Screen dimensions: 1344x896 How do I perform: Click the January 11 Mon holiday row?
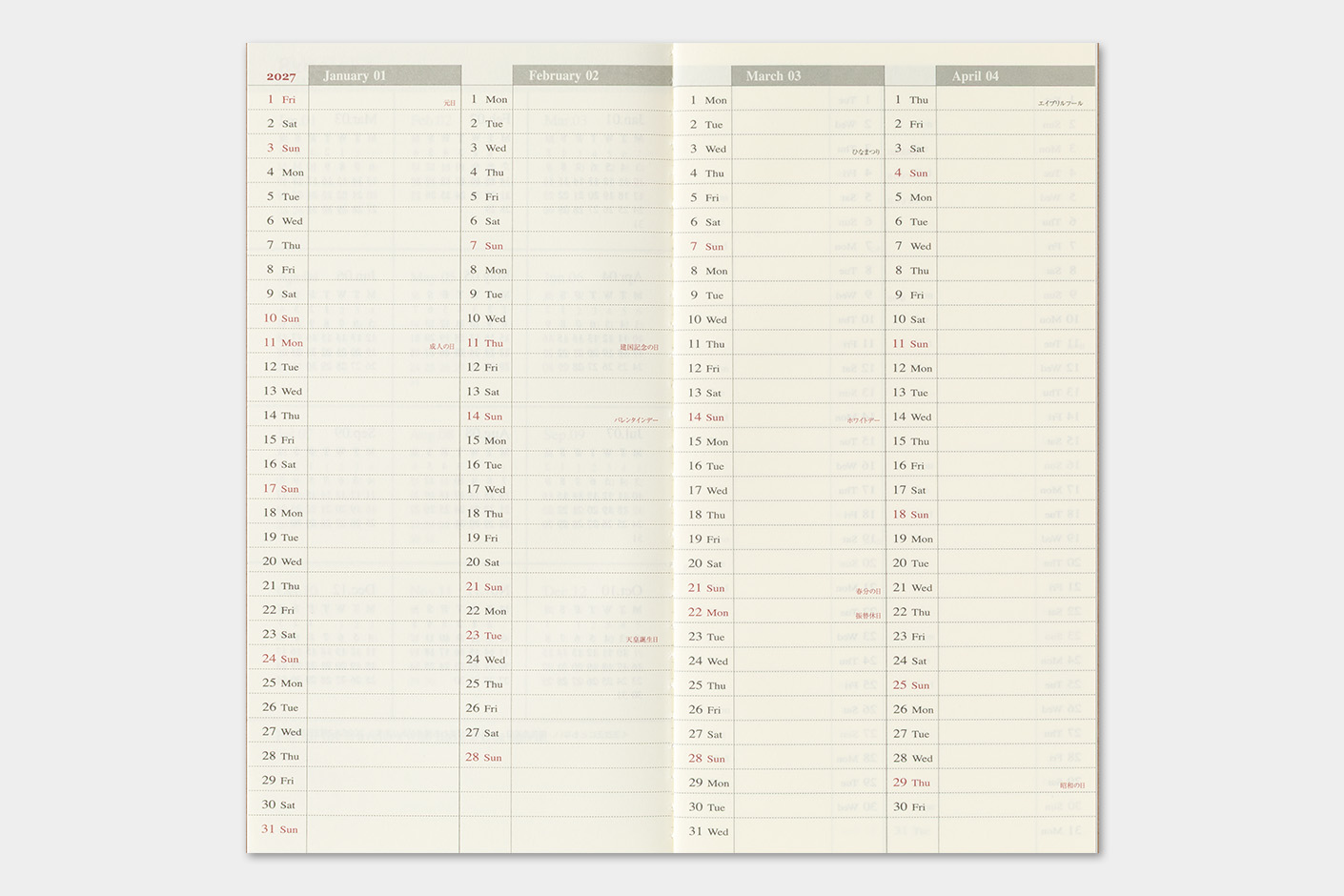pyautogui.click(x=355, y=342)
